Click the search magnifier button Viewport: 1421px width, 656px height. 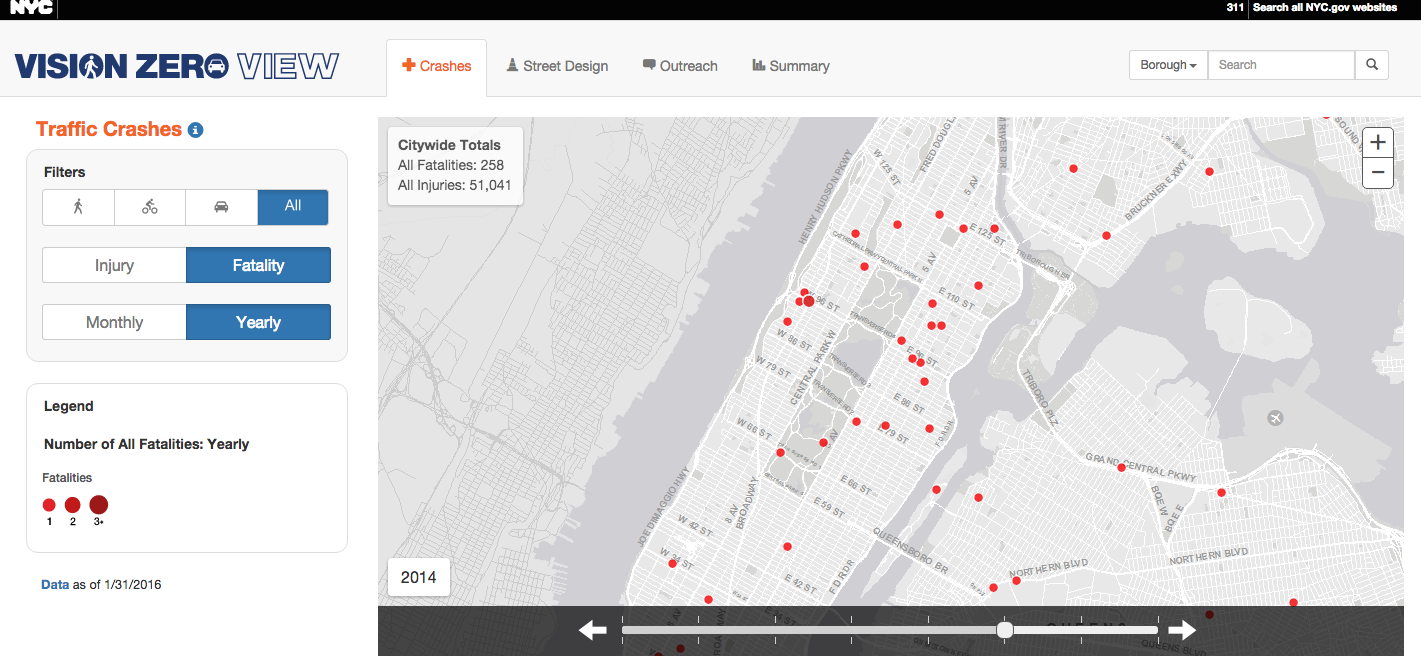pos(1372,65)
